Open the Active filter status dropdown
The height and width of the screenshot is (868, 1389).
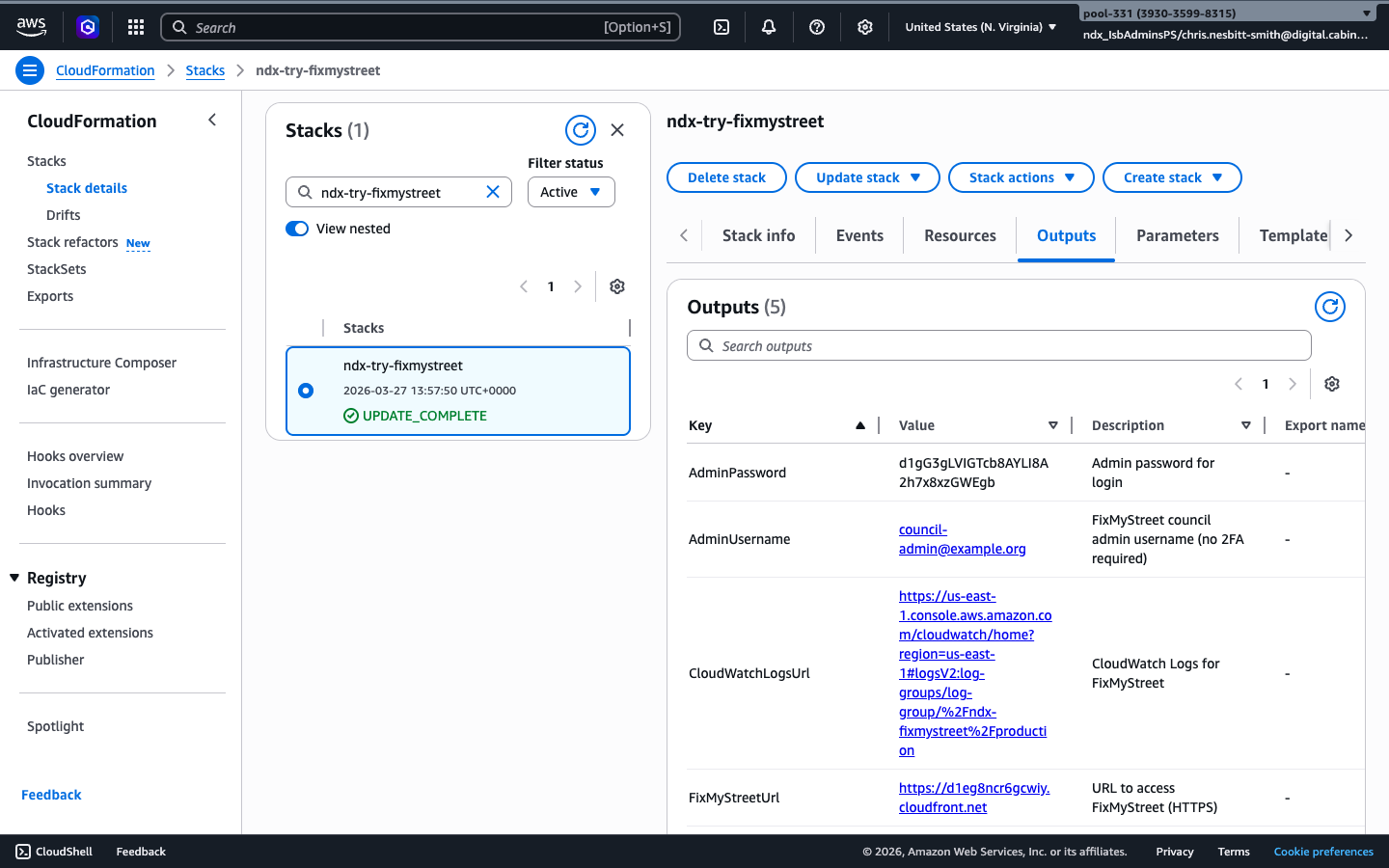570,192
